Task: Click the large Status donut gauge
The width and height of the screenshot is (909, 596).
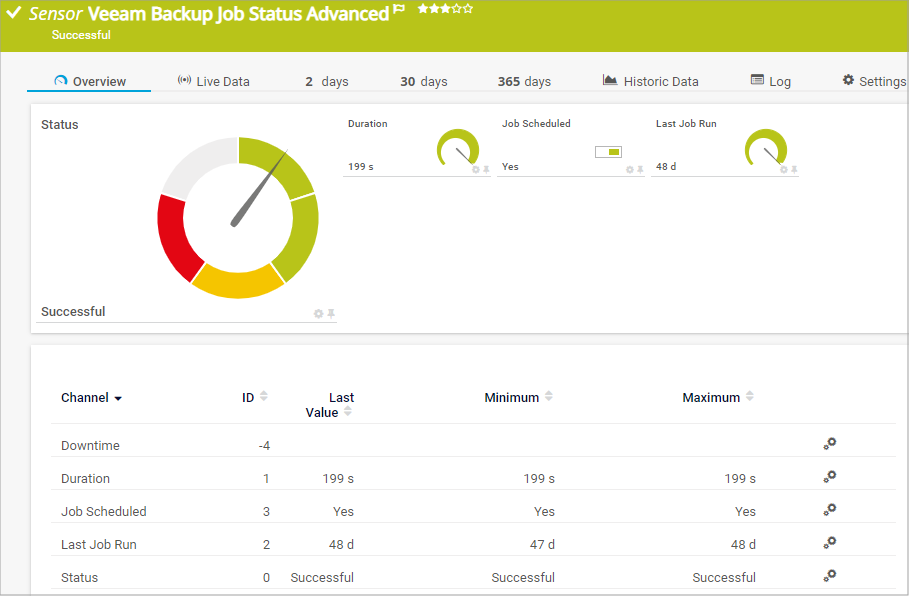Action: (x=238, y=218)
